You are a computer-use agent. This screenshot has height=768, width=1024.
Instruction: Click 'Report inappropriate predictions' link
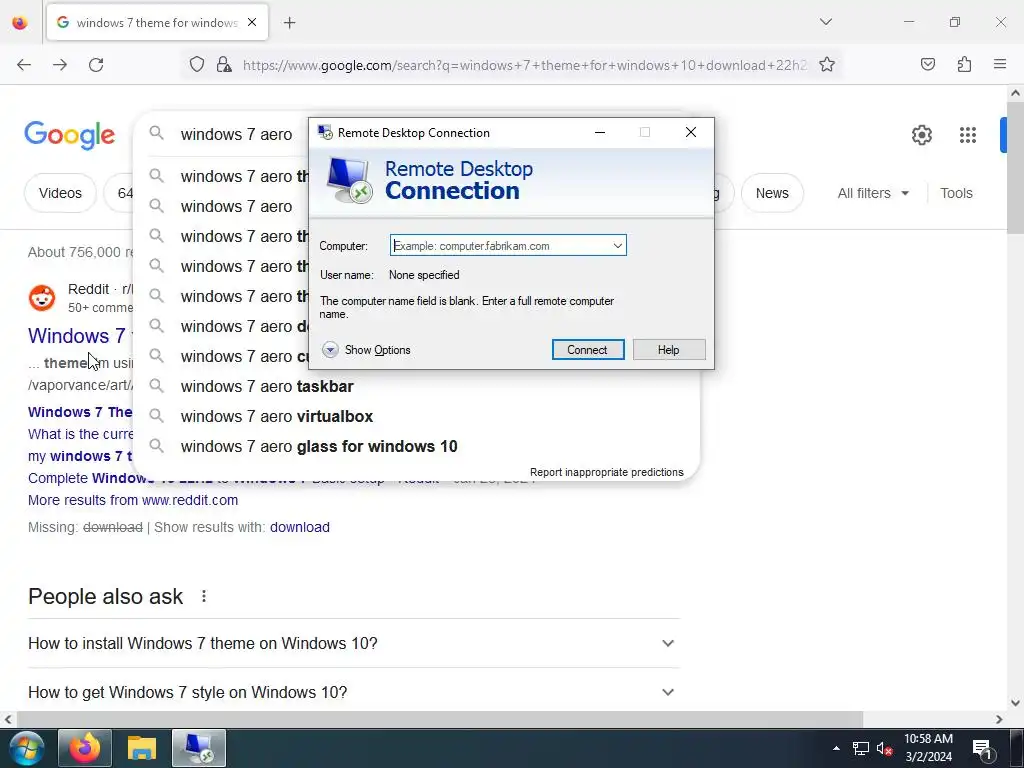[x=607, y=472]
